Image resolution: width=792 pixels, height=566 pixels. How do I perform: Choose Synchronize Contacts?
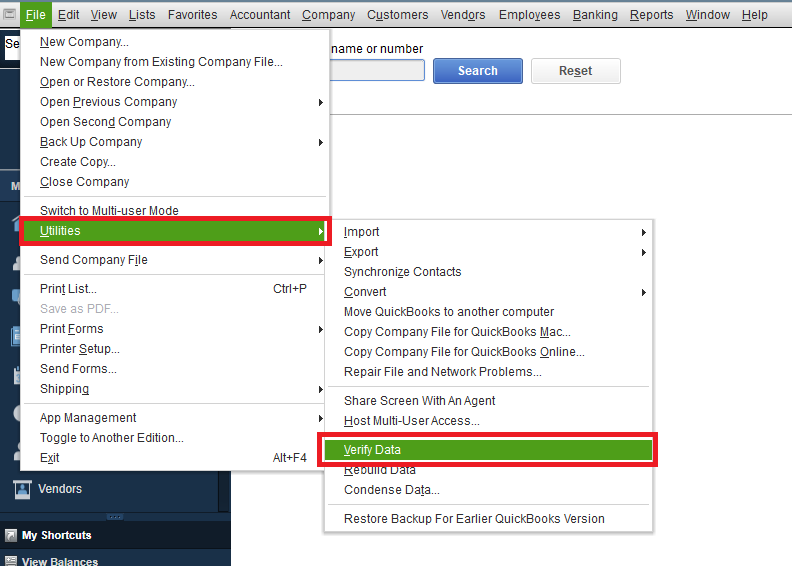pos(488,272)
